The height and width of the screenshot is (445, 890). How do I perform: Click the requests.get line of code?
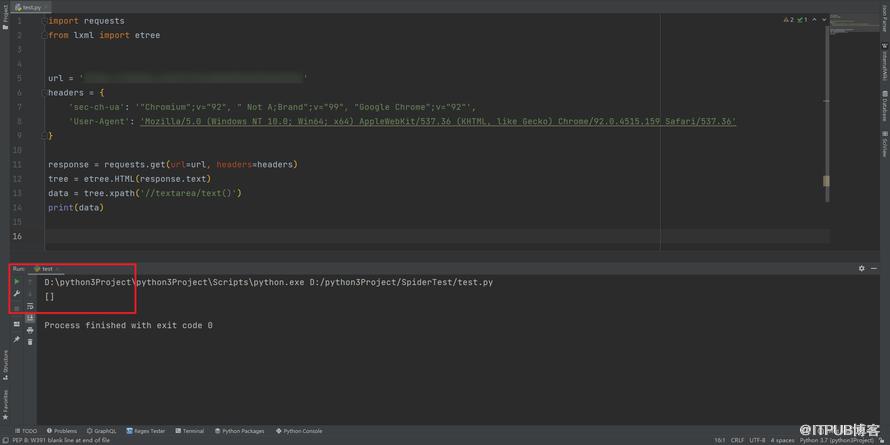click(x=173, y=165)
